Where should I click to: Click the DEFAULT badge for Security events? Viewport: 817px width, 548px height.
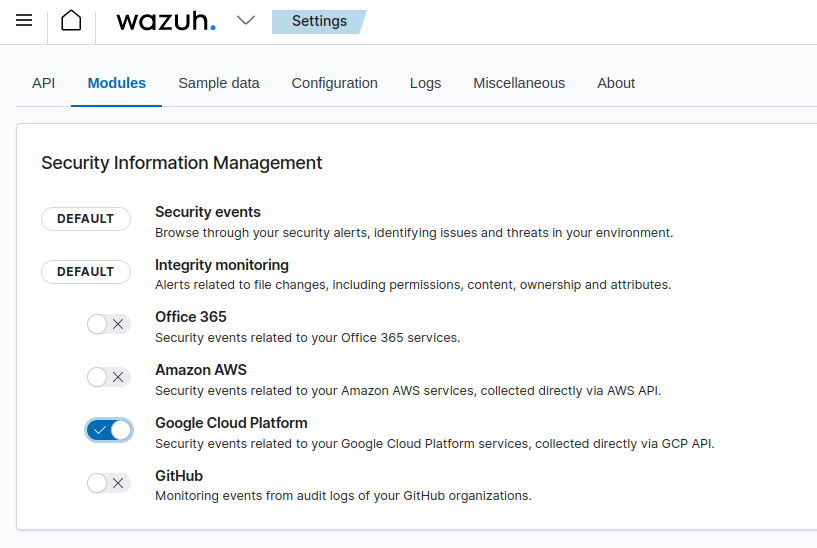(x=86, y=219)
